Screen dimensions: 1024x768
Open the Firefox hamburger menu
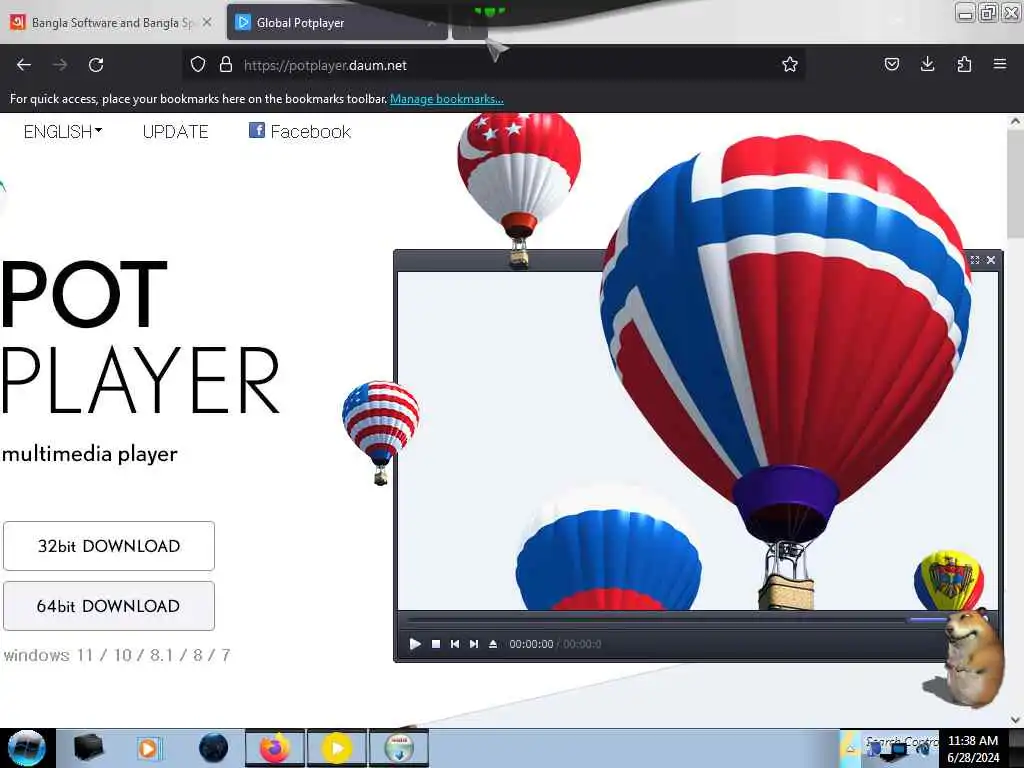[1000, 64]
